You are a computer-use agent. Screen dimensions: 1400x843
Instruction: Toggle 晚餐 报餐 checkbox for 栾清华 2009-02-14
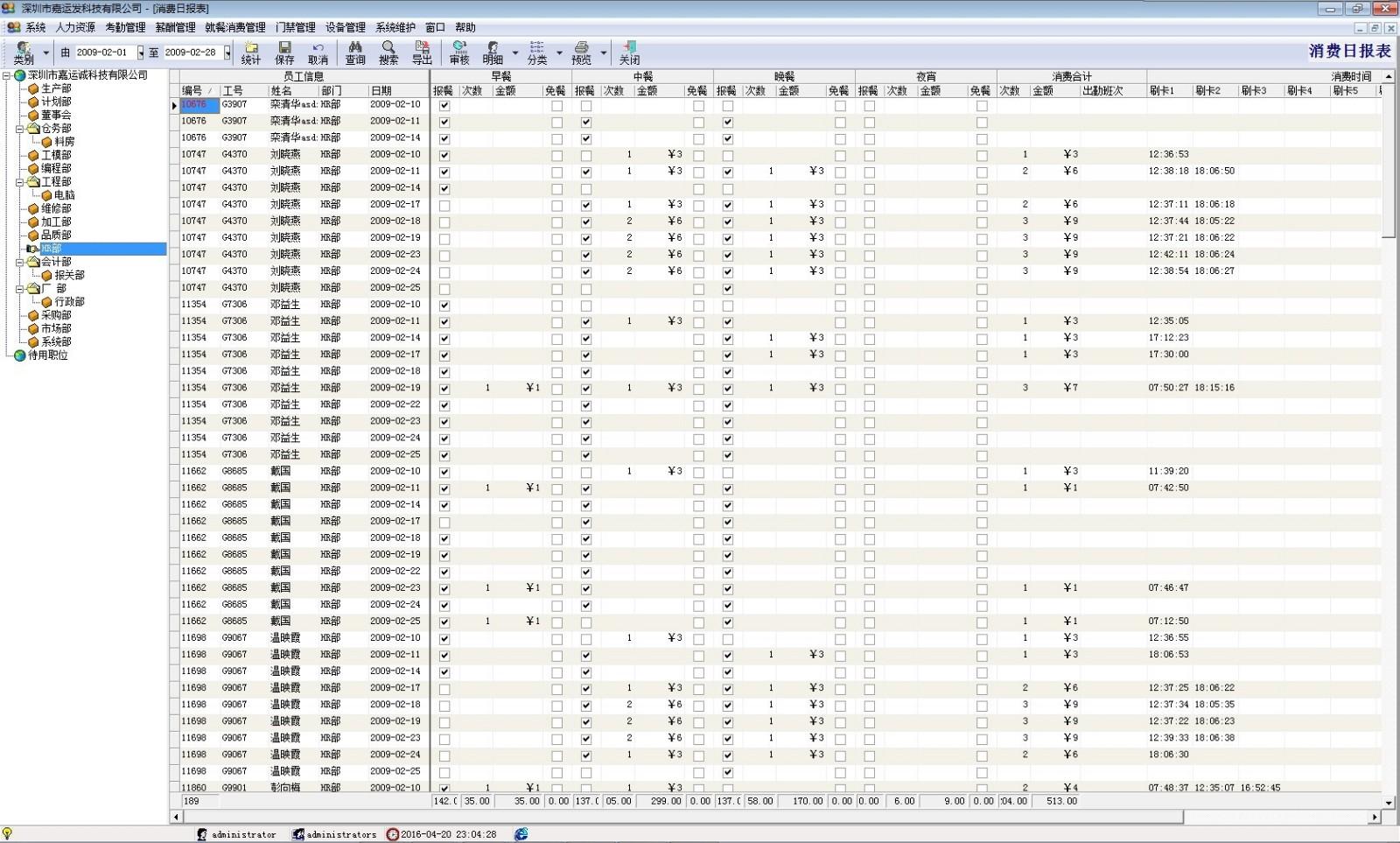(728, 138)
